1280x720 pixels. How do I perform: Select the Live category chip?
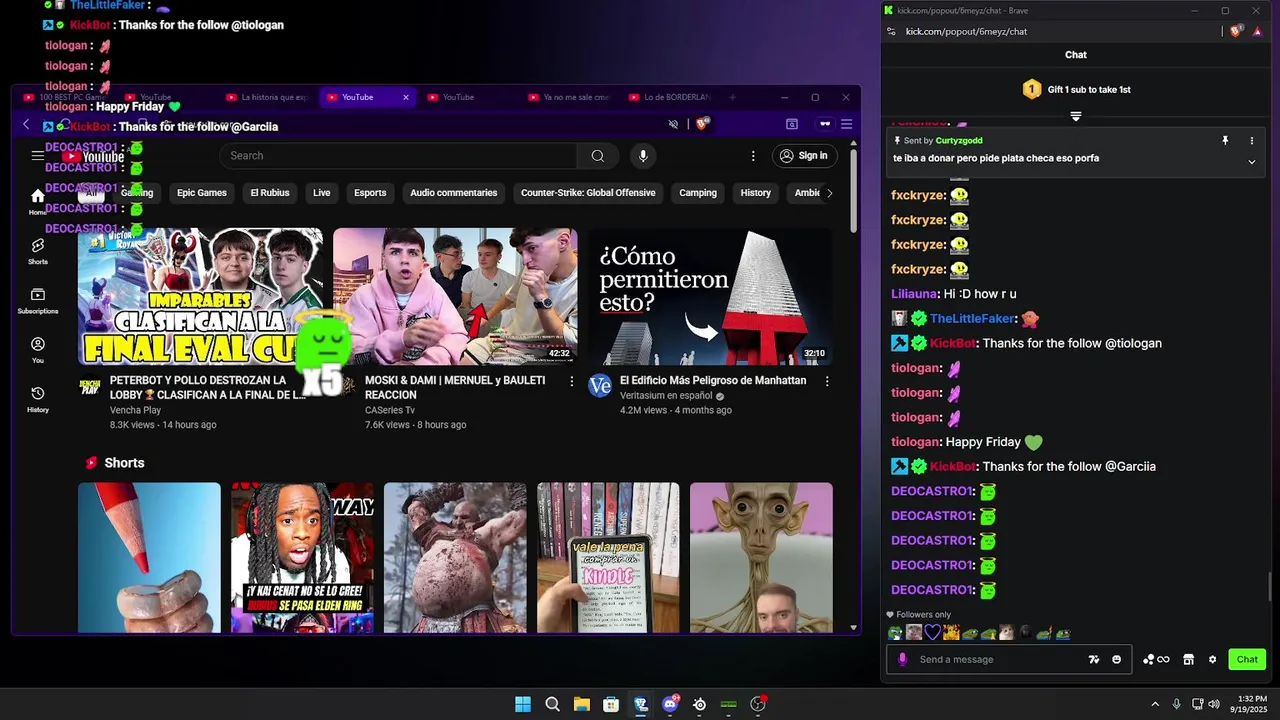point(321,193)
